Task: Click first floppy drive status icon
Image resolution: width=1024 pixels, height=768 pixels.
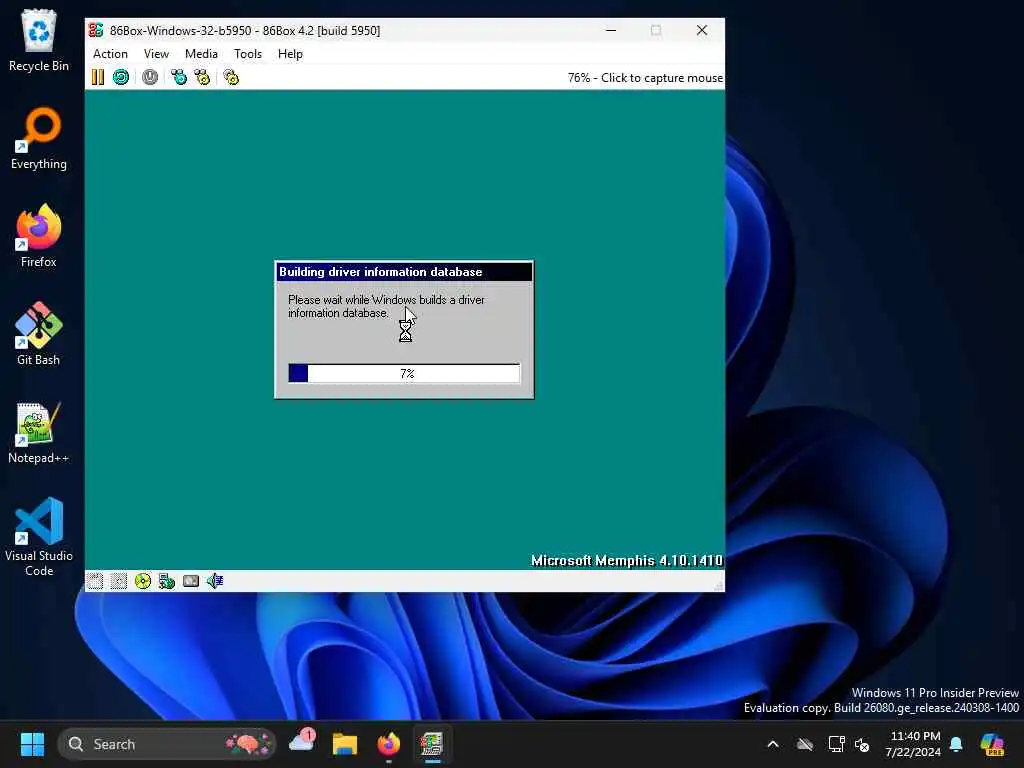Action: [95, 581]
